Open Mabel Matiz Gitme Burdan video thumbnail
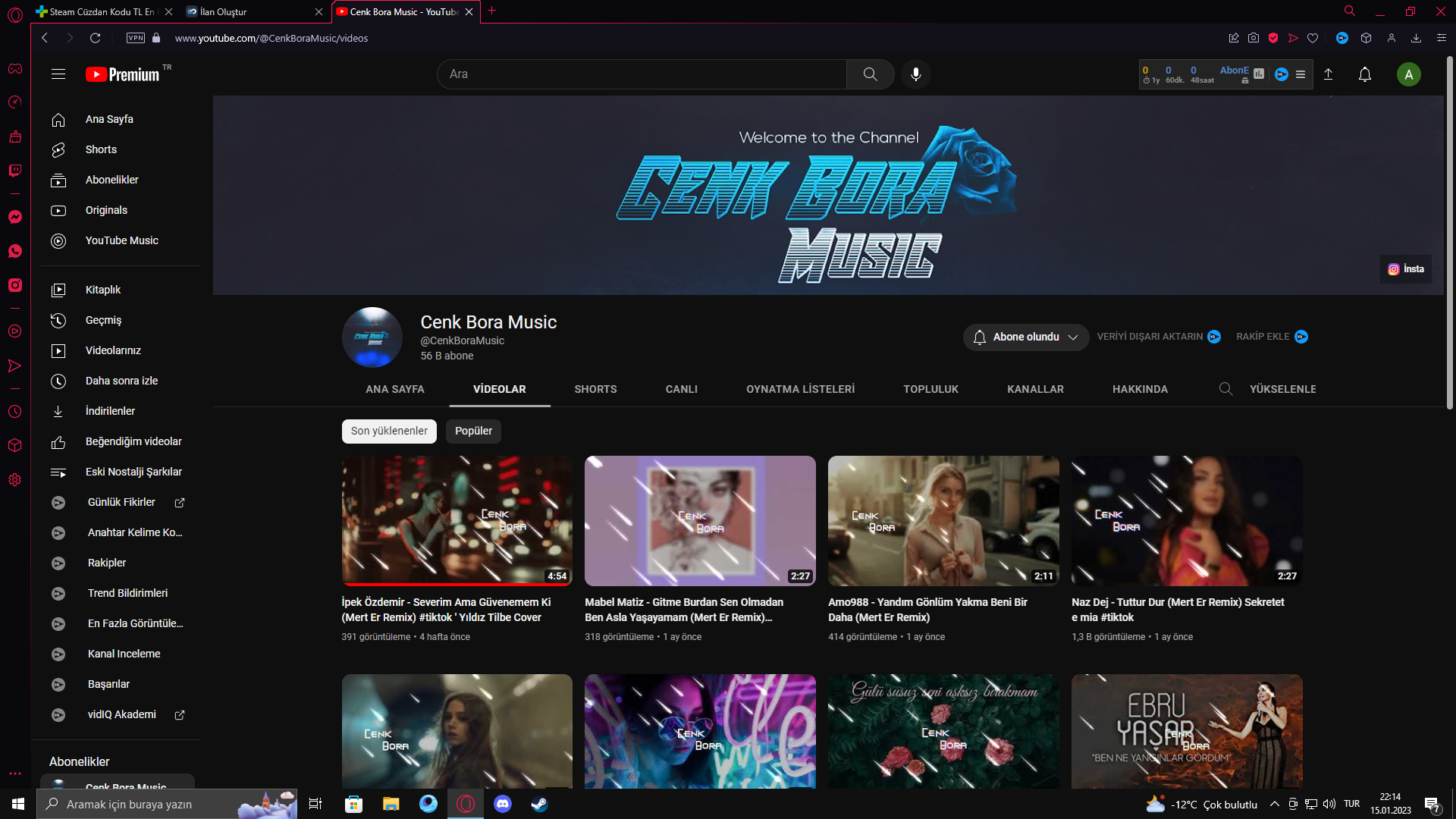This screenshot has width=1456, height=819. coord(700,521)
